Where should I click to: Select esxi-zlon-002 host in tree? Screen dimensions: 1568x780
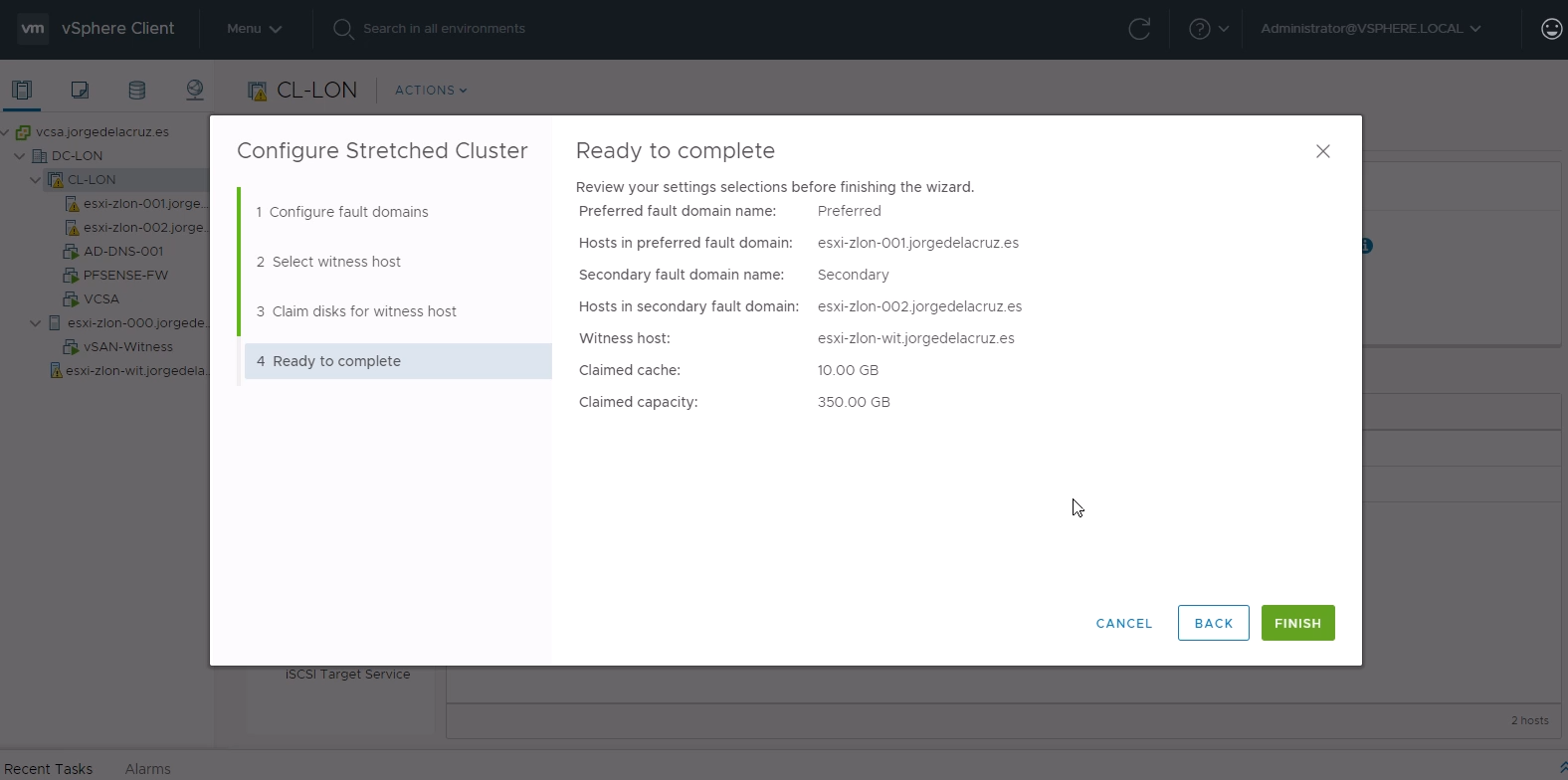pyautogui.click(x=145, y=227)
